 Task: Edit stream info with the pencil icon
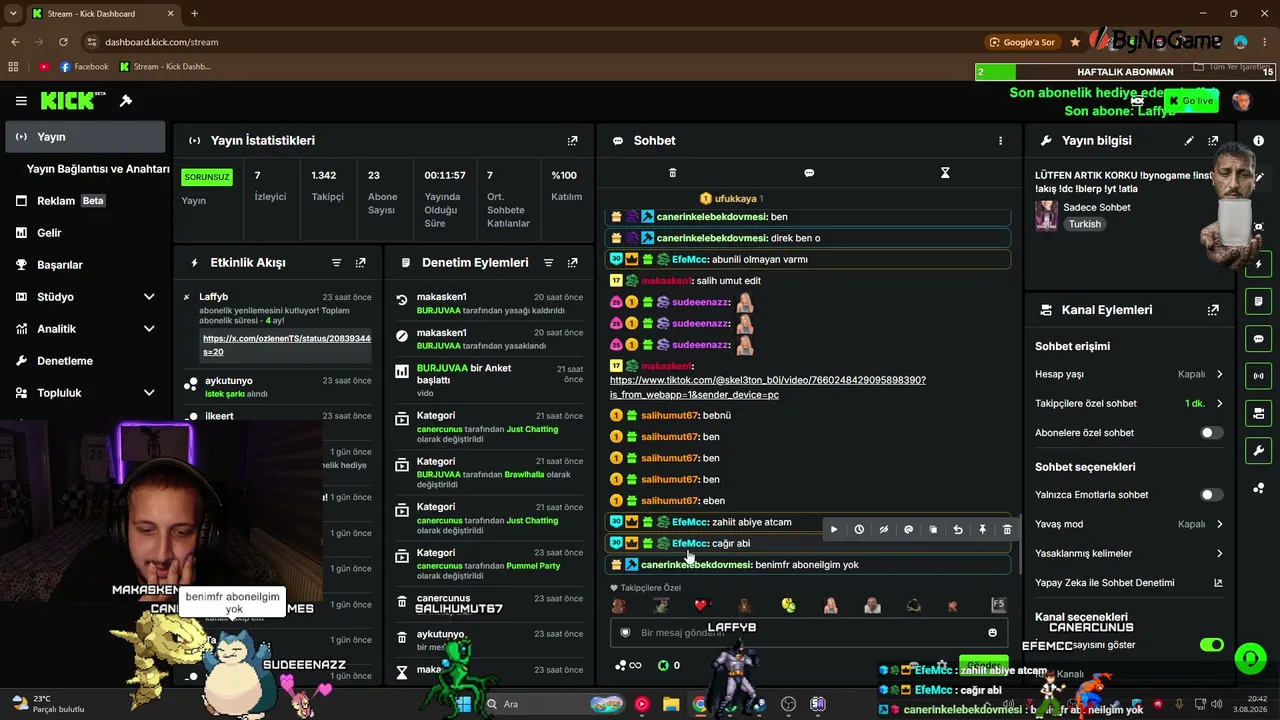coord(1189,141)
